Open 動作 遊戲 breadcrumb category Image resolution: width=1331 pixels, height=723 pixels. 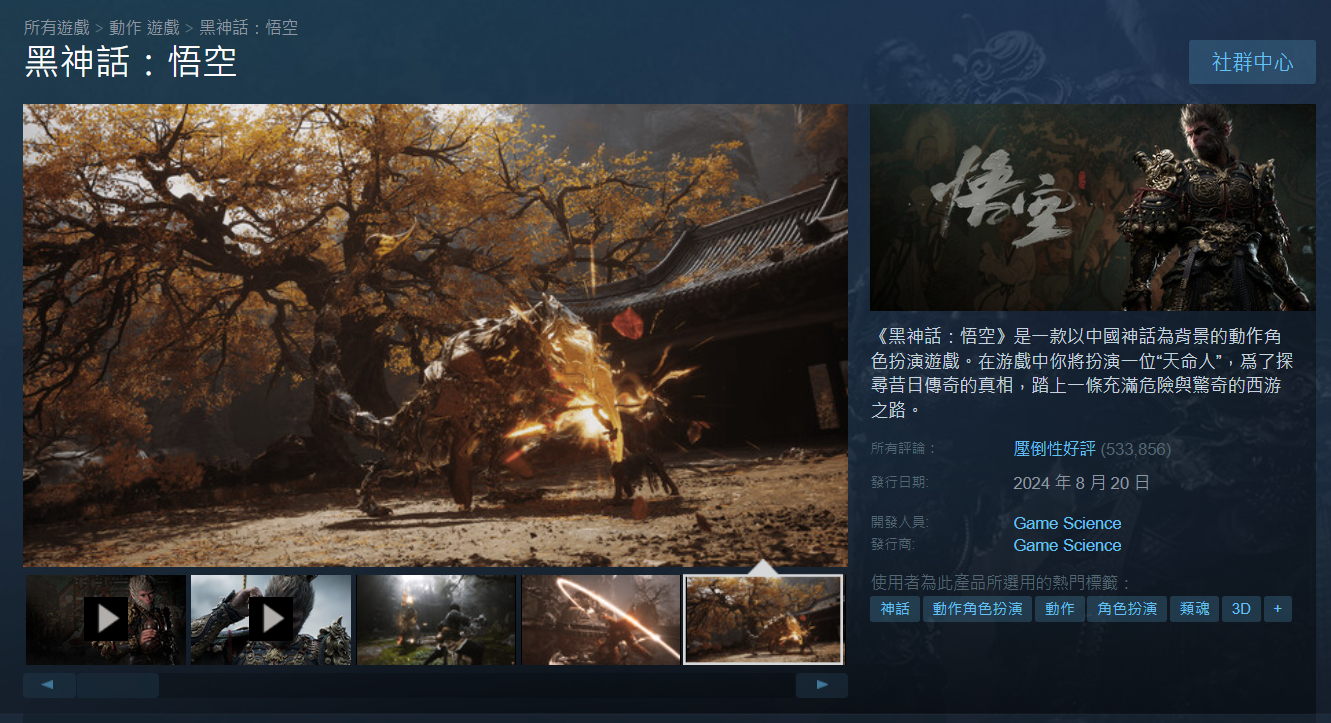click(144, 27)
